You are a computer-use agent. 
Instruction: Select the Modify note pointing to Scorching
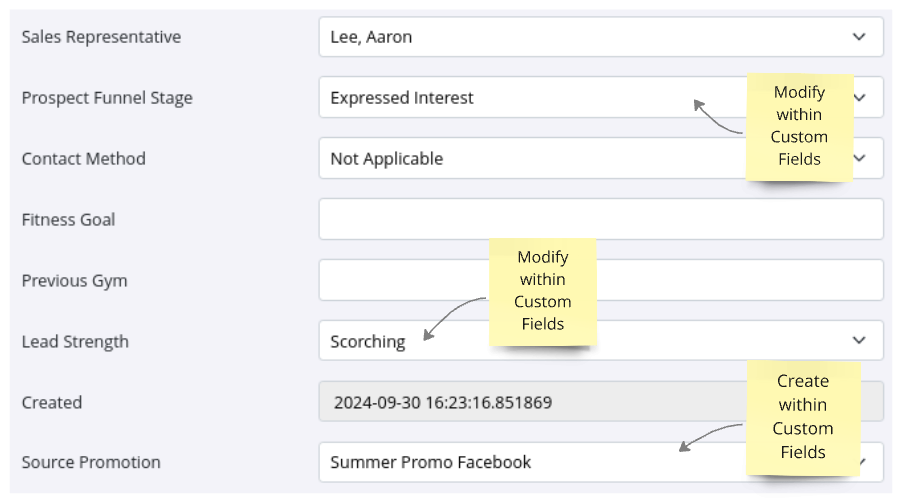click(542, 291)
